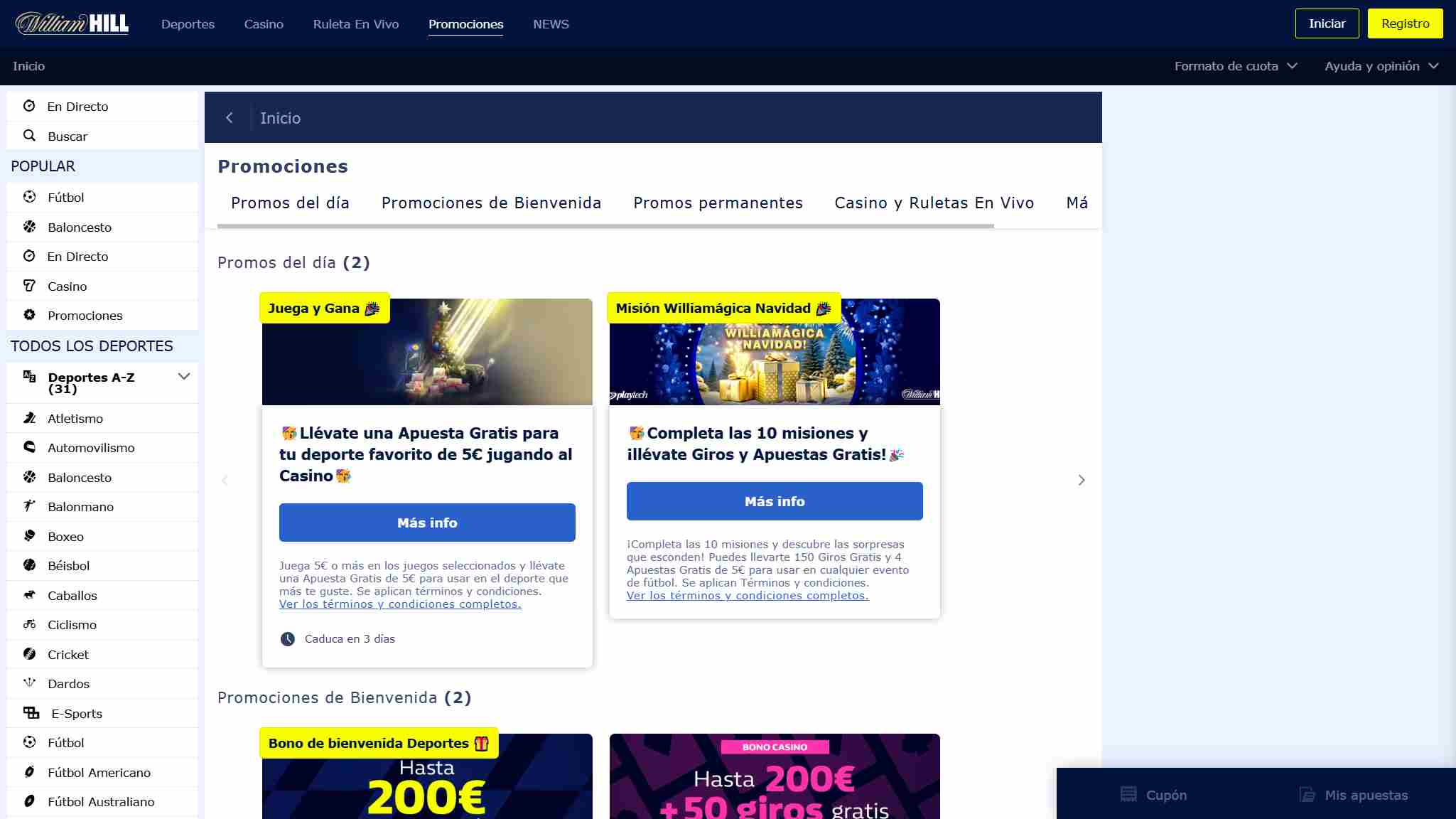Click the partially visible Má tab
This screenshot has width=1456, height=819.
1077,203
